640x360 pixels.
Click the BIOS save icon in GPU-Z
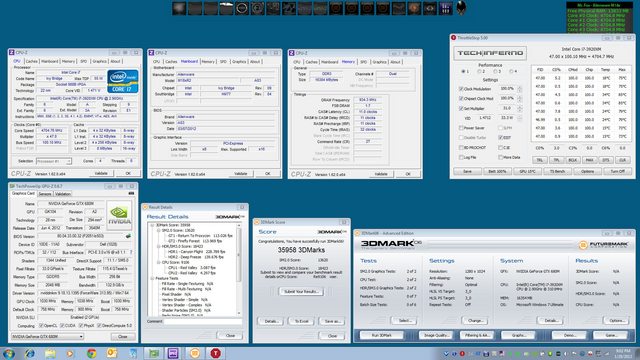click(128, 236)
